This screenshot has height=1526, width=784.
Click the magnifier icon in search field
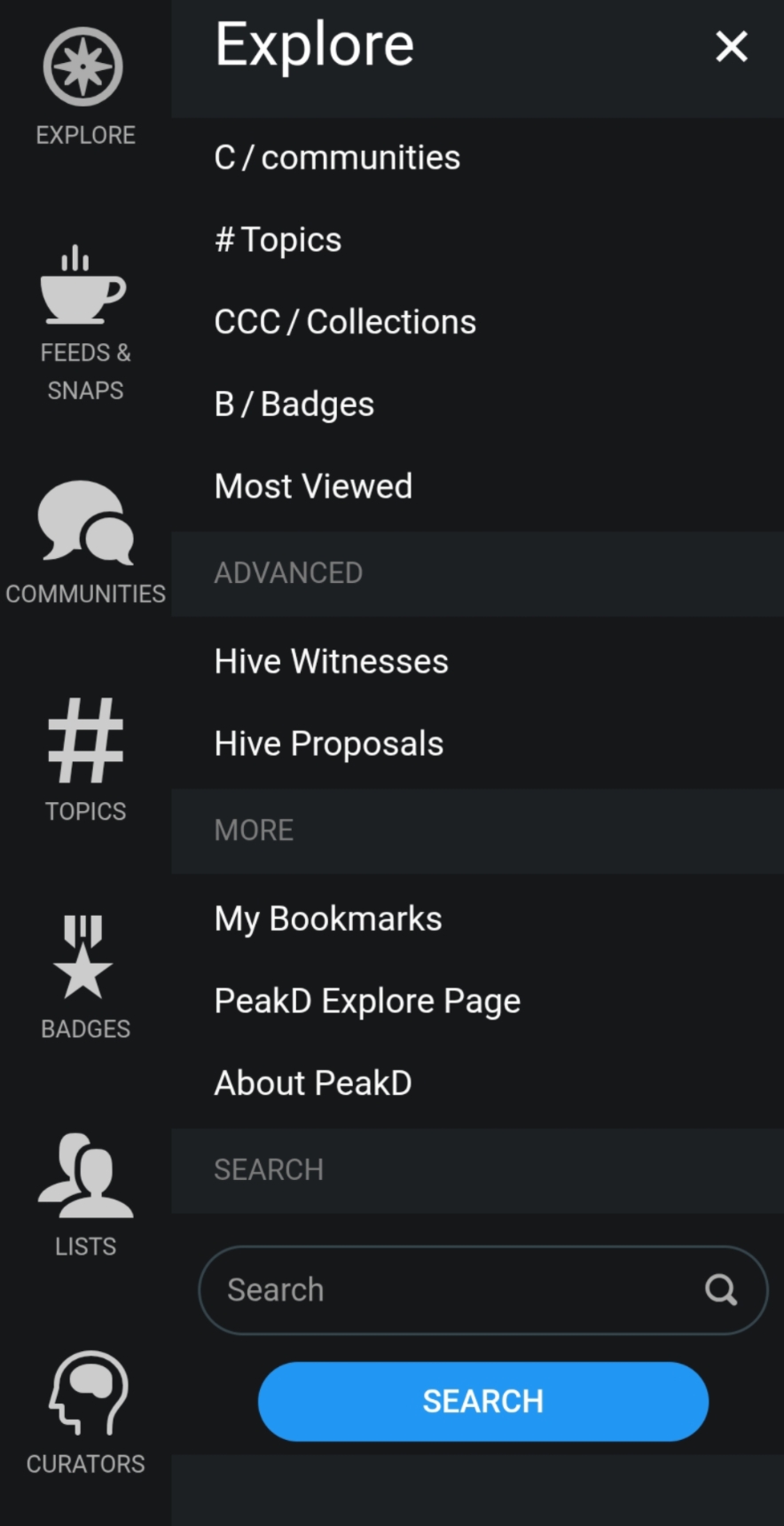pyautogui.click(x=720, y=1289)
